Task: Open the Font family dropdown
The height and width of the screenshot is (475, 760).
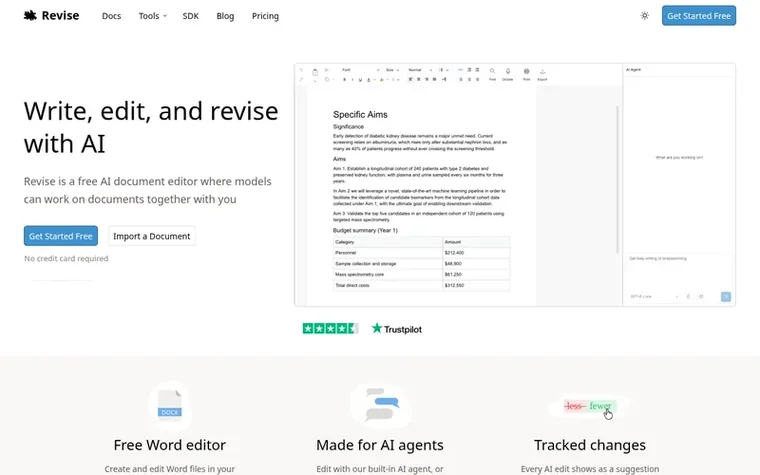Action: click(x=361, y=70)
